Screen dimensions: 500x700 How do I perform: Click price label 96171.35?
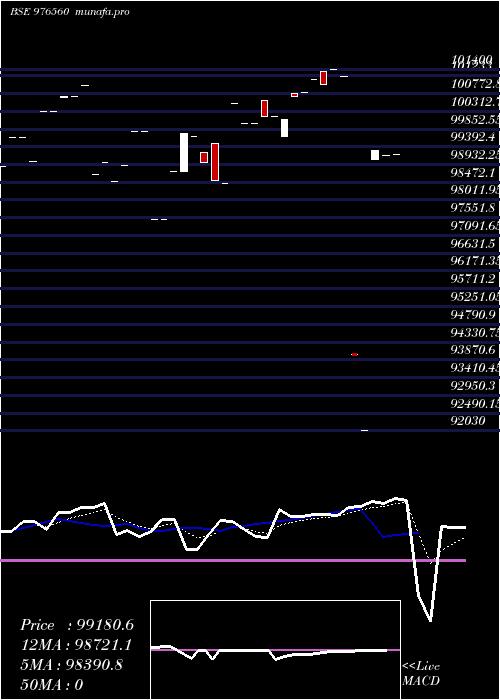coord(475,261)
